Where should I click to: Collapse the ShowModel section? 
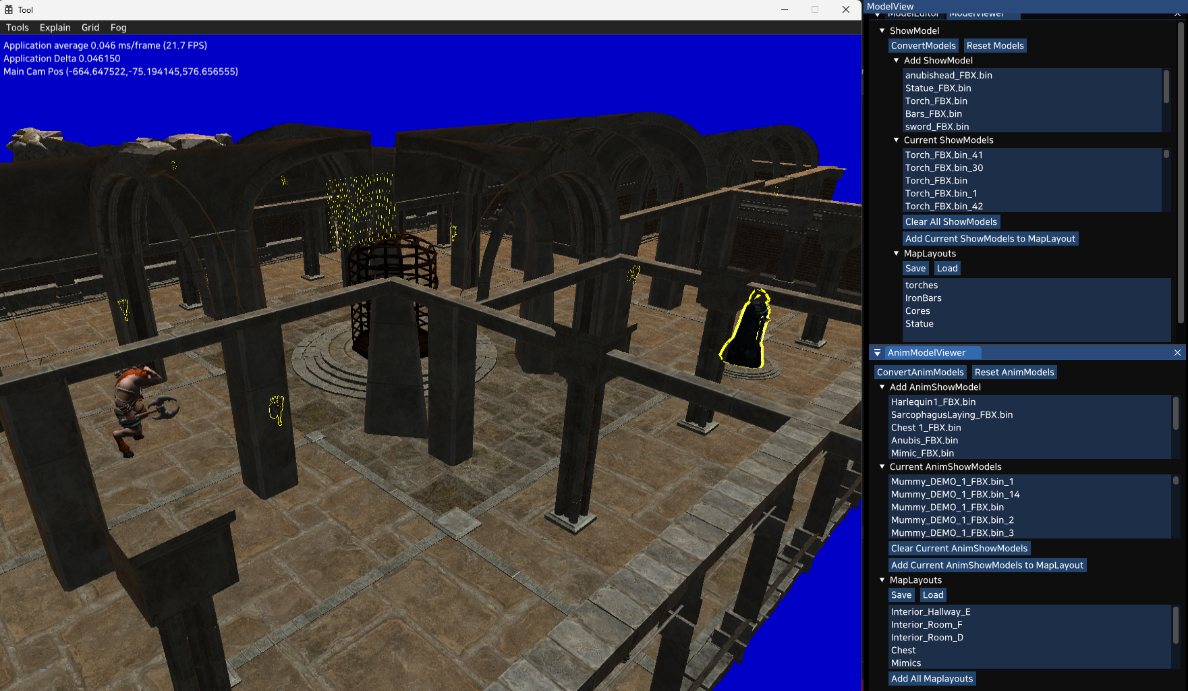[882, 31]
